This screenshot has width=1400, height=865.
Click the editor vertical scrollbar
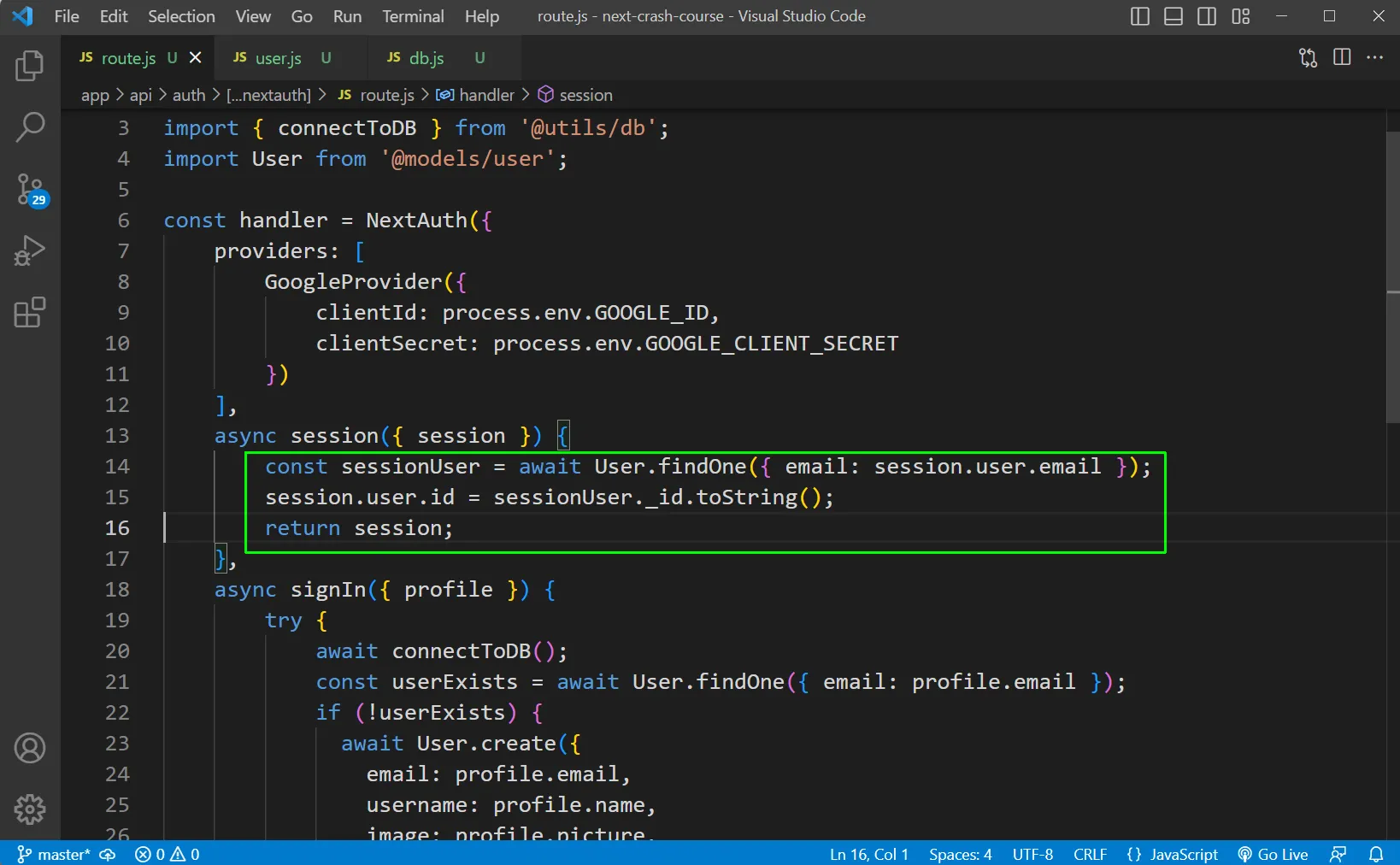1393,278
